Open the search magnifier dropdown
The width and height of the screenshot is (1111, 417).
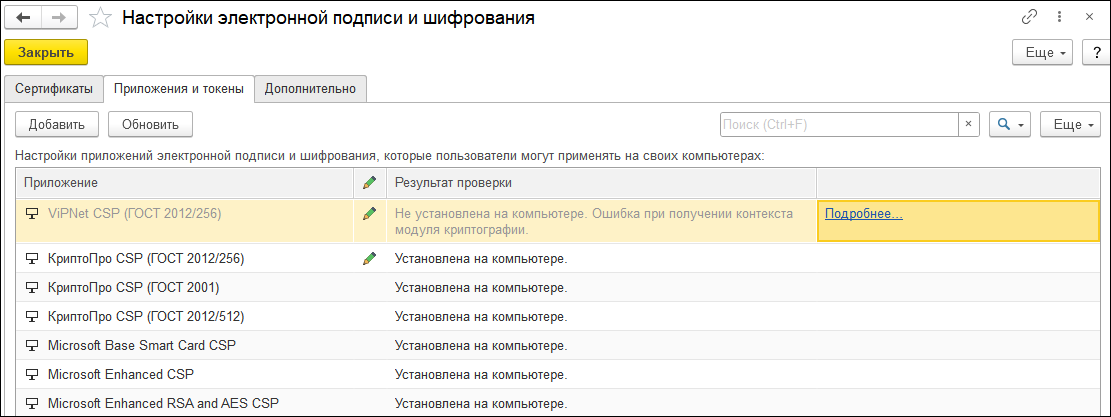pyautogui.click(x=1009, y=125)
